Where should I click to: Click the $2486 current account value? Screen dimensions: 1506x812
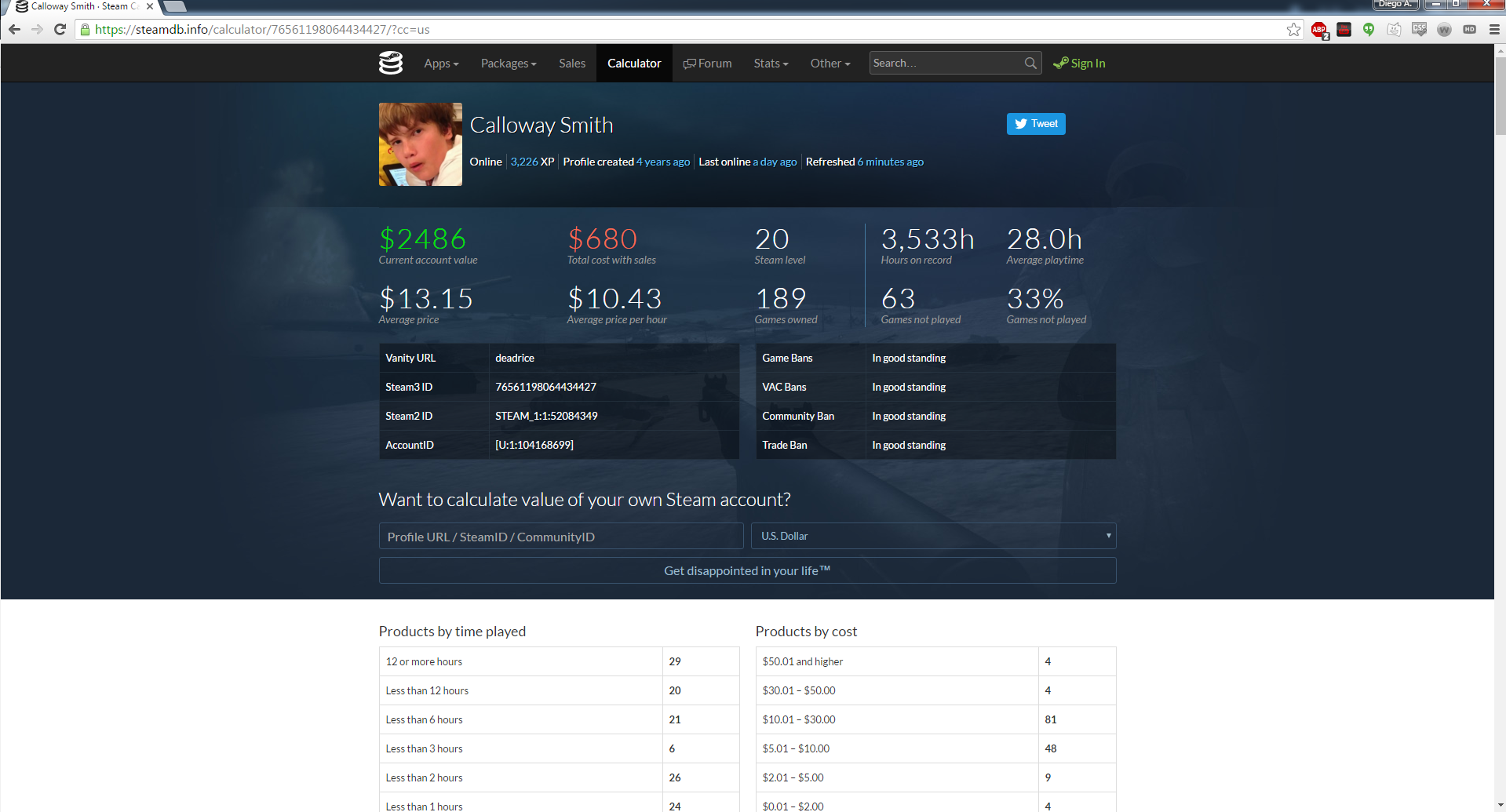pyautogui.click(x=422, y=239)
